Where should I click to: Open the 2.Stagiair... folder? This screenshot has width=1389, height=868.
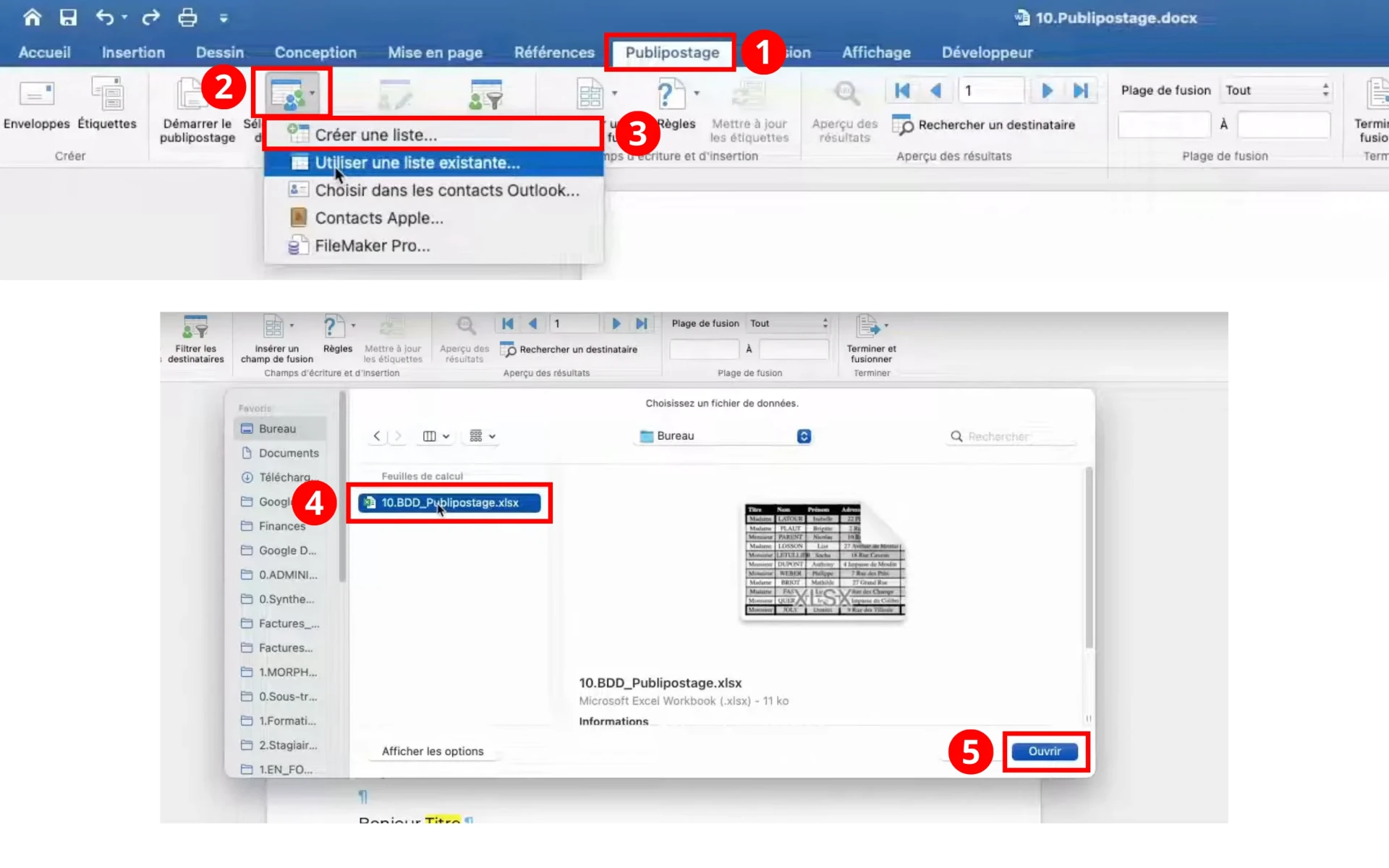click(279, 745)
